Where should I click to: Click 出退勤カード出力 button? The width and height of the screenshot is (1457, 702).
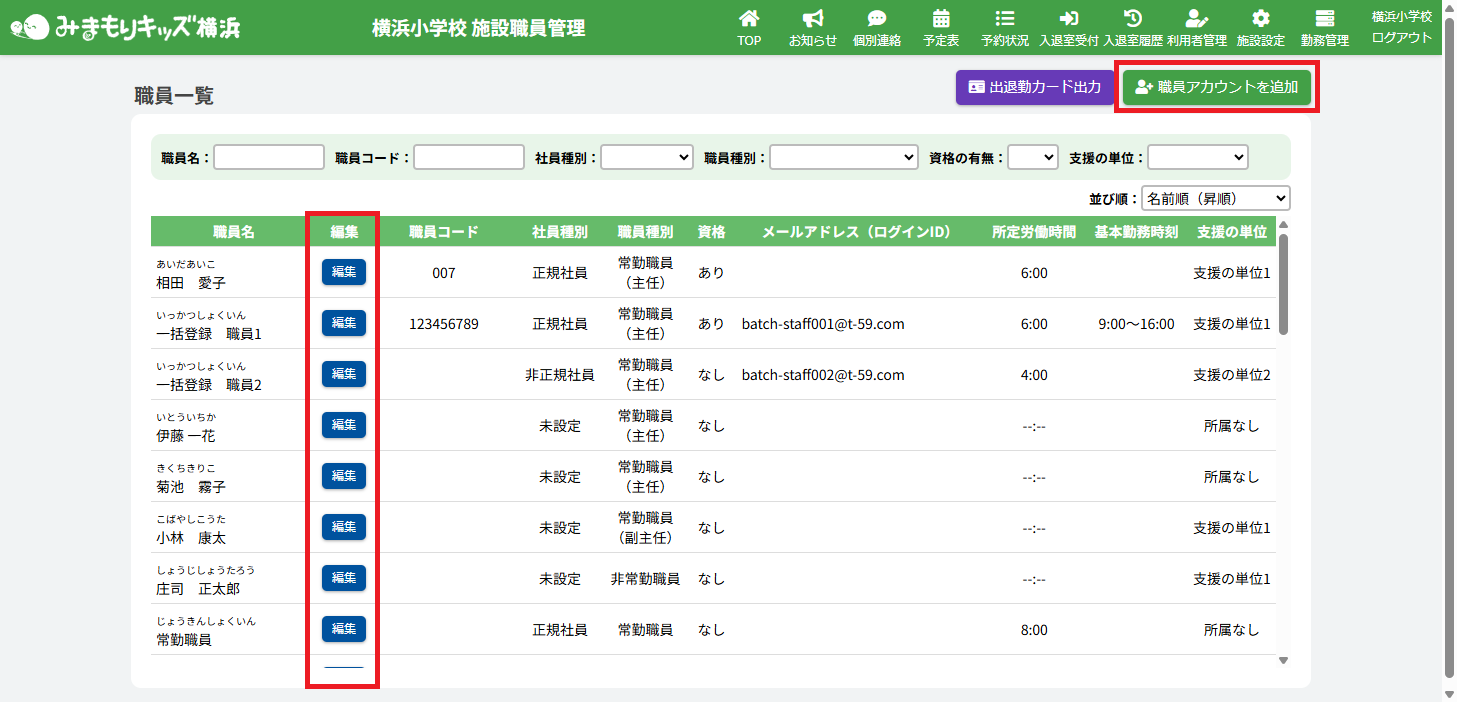1035,87
